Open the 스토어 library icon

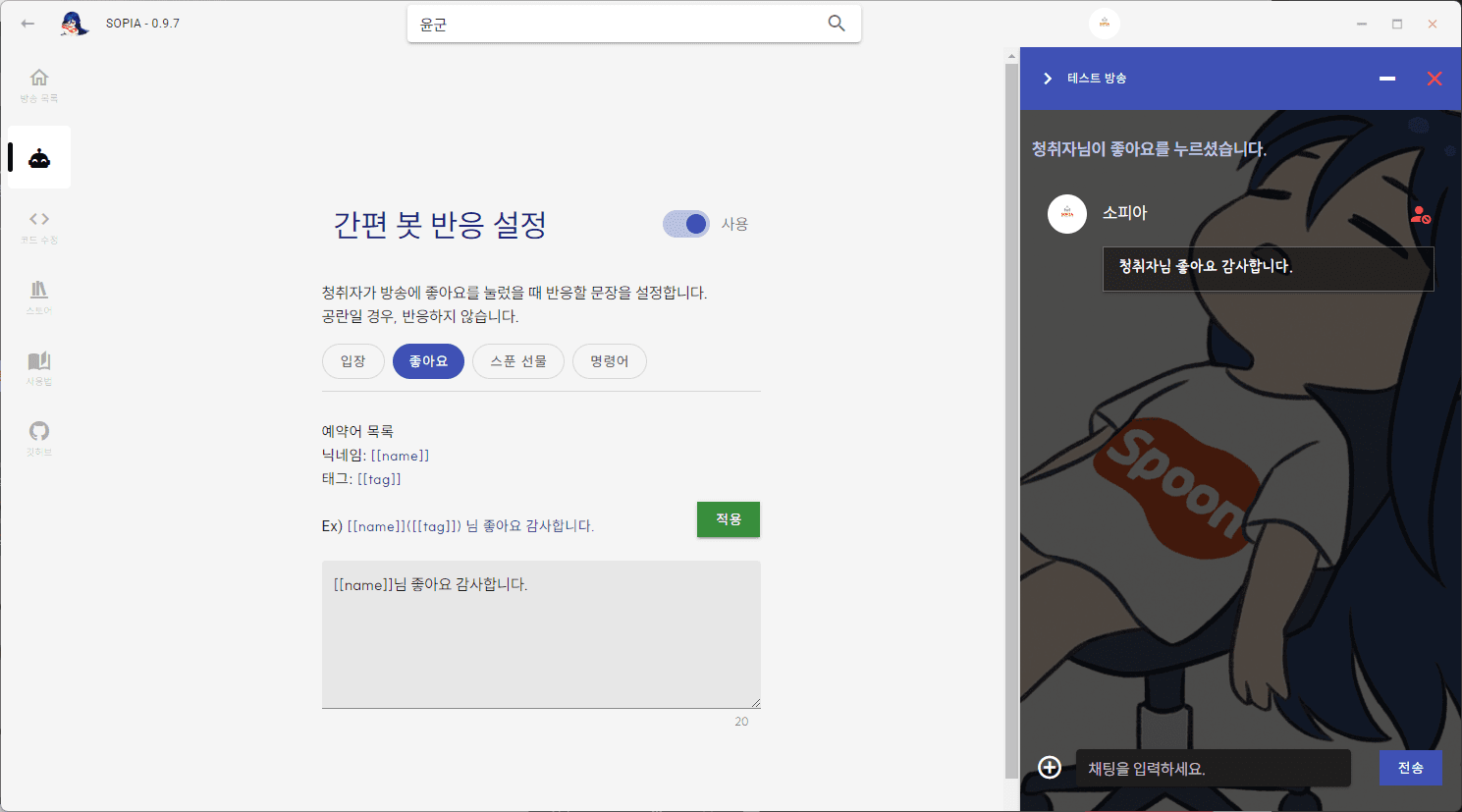click(x=39, y=290)
